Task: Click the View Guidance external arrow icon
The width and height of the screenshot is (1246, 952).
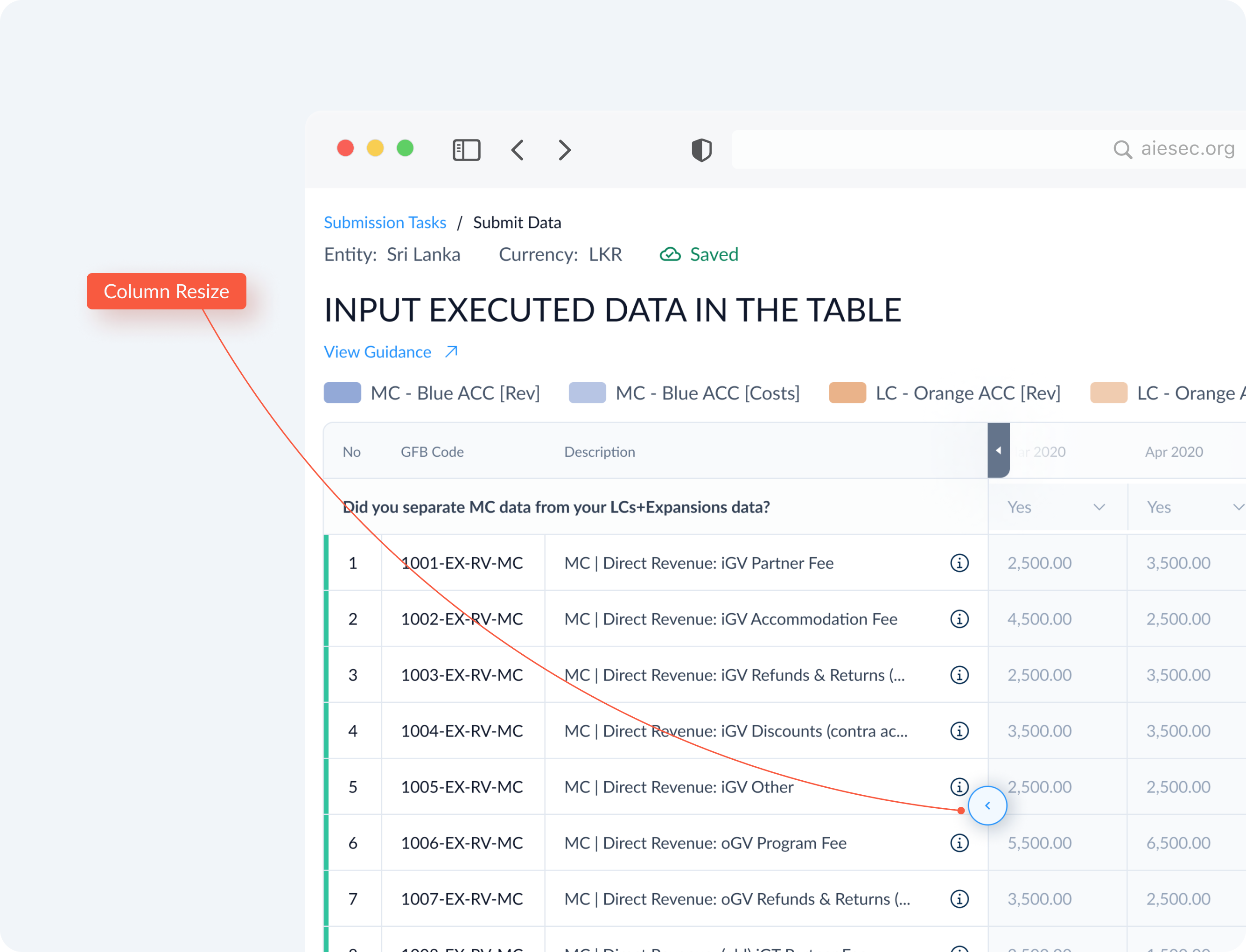Action: 451,352
